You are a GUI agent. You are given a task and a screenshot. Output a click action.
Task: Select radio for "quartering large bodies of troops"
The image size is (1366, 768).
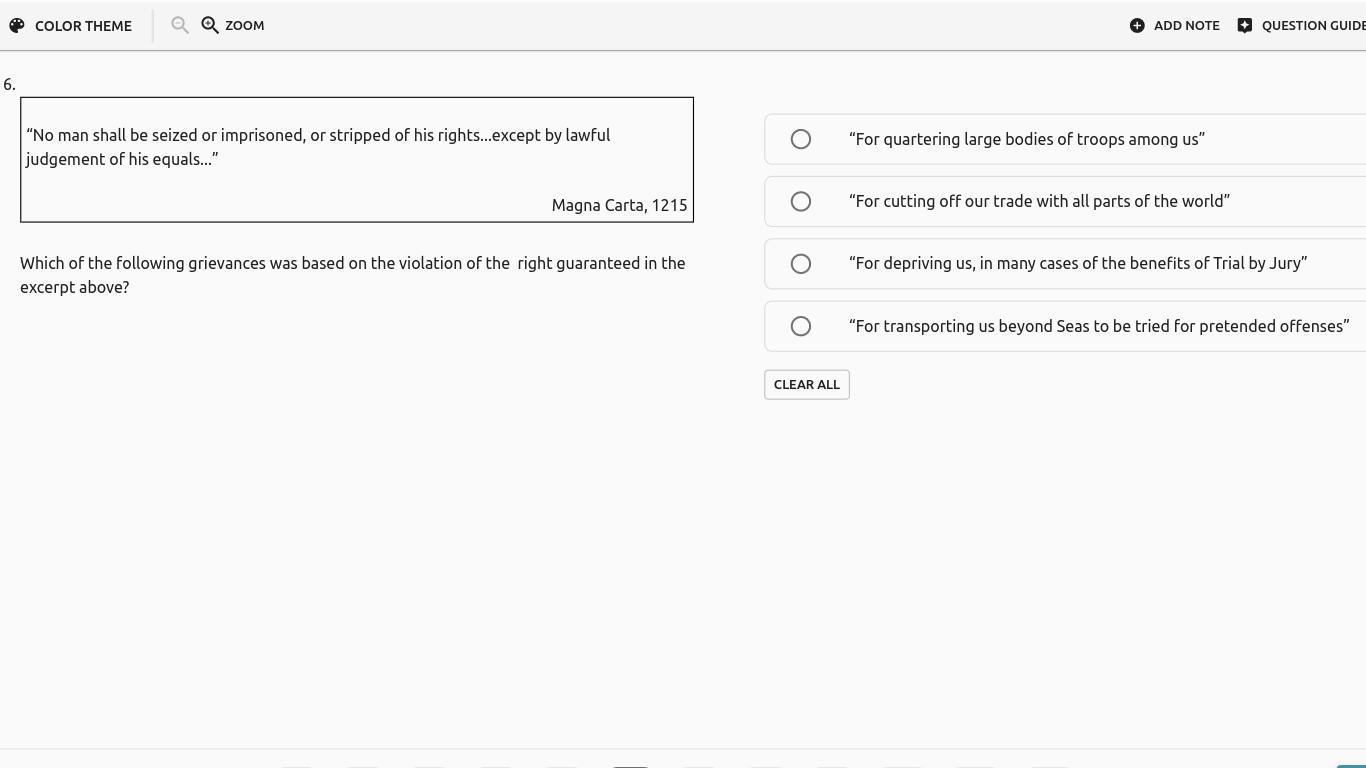point(801,139)
